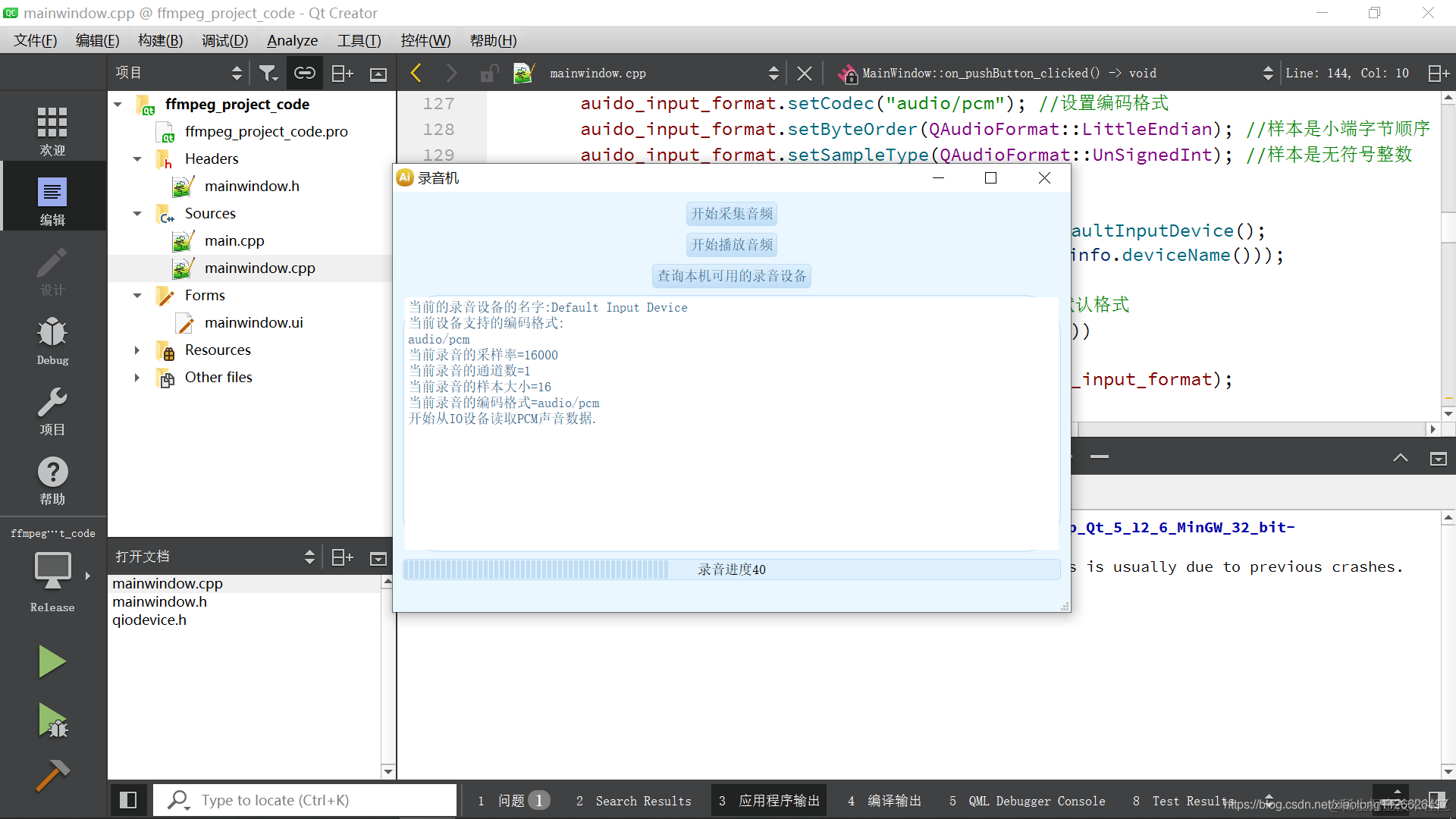Image resolution: width=1456 pixels, height=819 pixels.
Task: Open the Projects (项目) mode
Action: (x=52, y=410)
